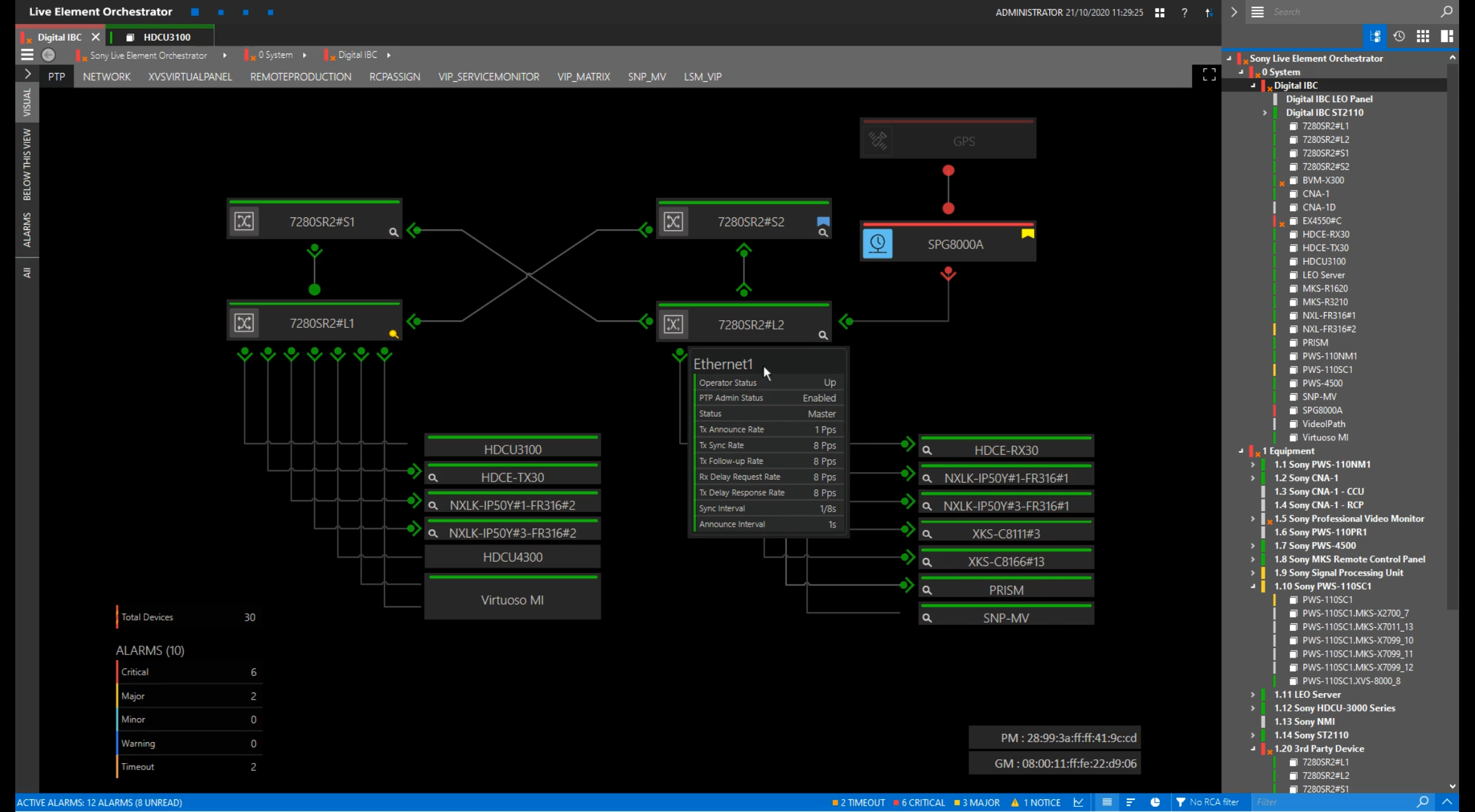
Task: Close the Digital IBC tab
Action: [x=95, y=37]
